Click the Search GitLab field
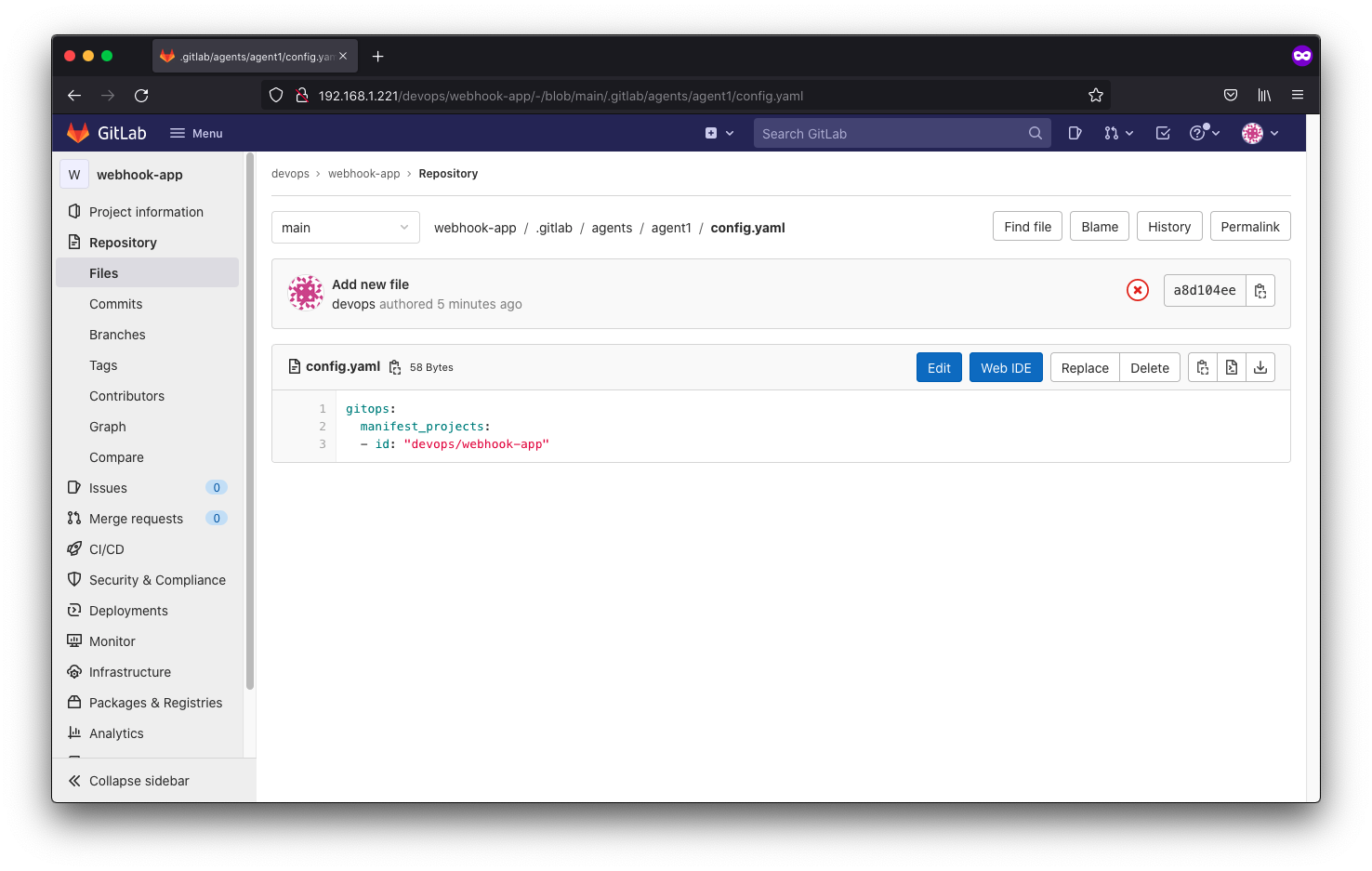Viewport: 1372px width, 871px height. (x=892, y=134)
